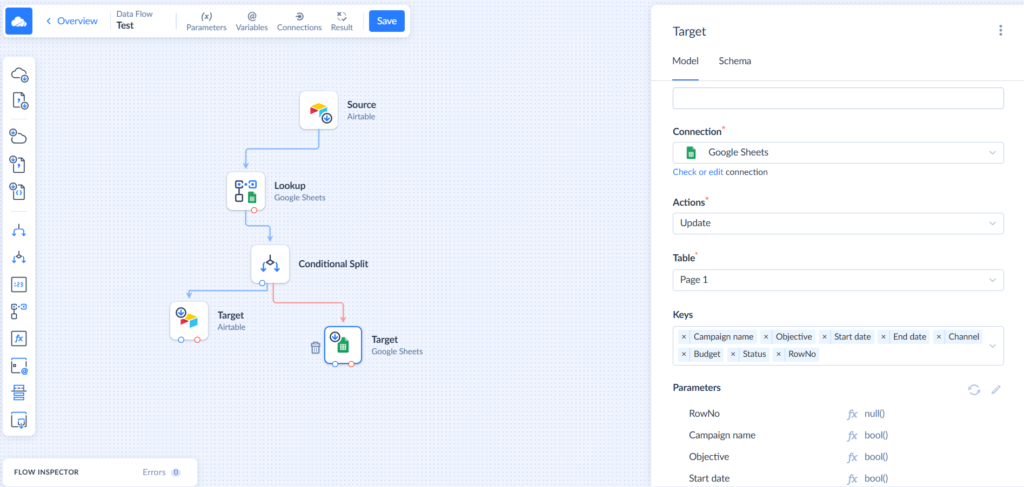Image resolution: width=1024 pixels, height=487 pixels.
Task: Select the Conditional Split node on canvas
Action: coord(269,265)
